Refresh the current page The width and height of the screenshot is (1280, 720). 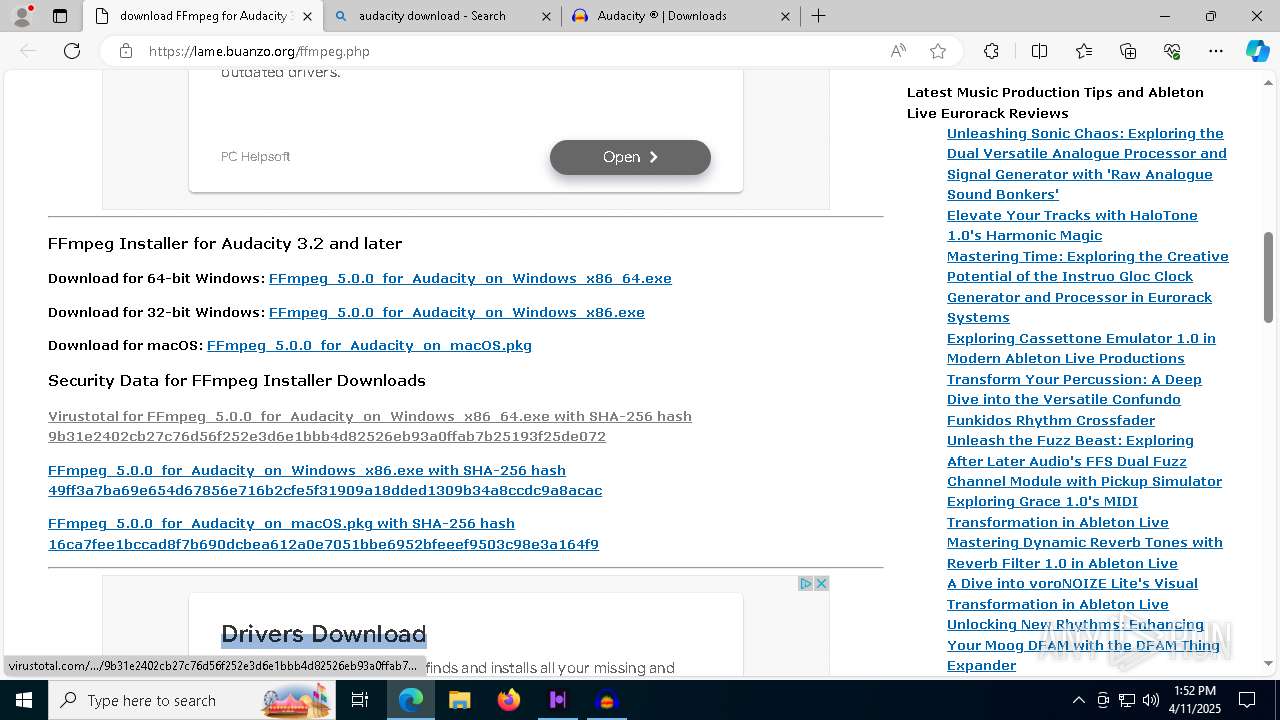point(72,51)
